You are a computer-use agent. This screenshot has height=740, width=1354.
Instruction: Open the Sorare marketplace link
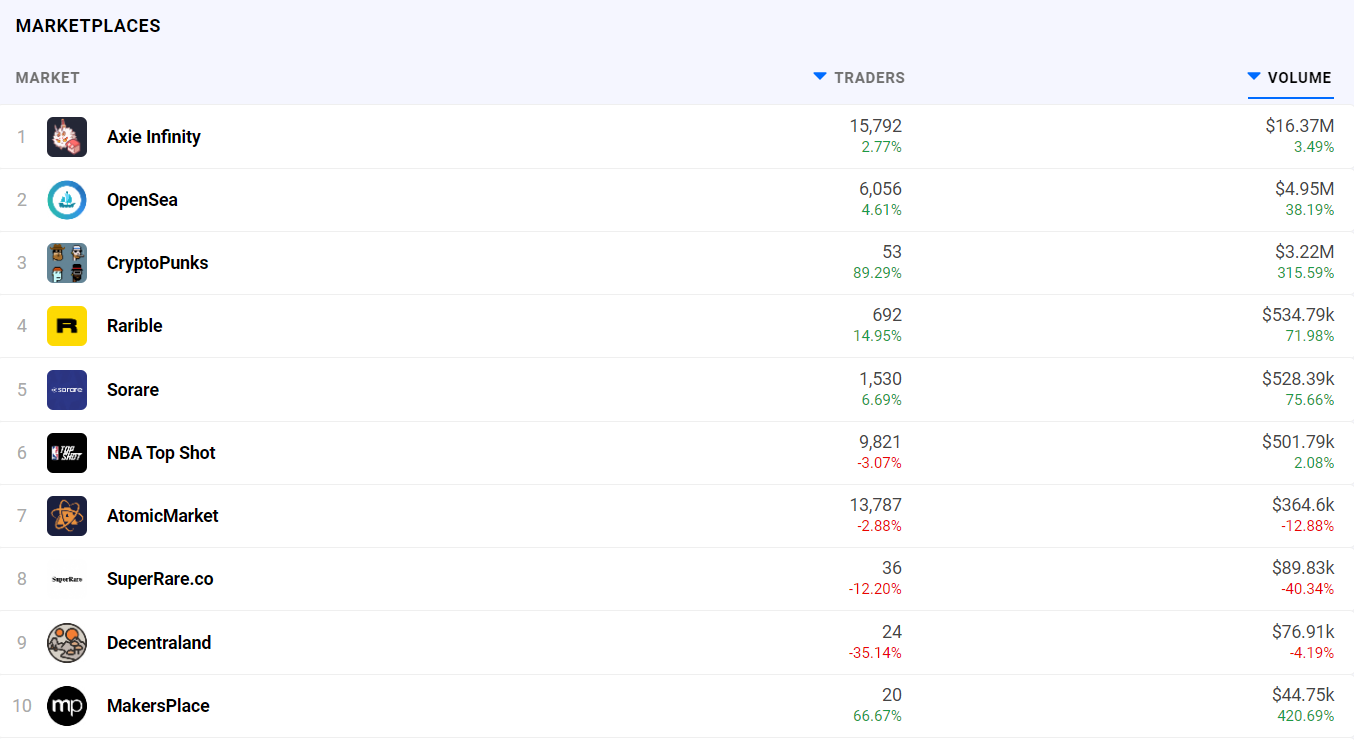click(133, 390)
